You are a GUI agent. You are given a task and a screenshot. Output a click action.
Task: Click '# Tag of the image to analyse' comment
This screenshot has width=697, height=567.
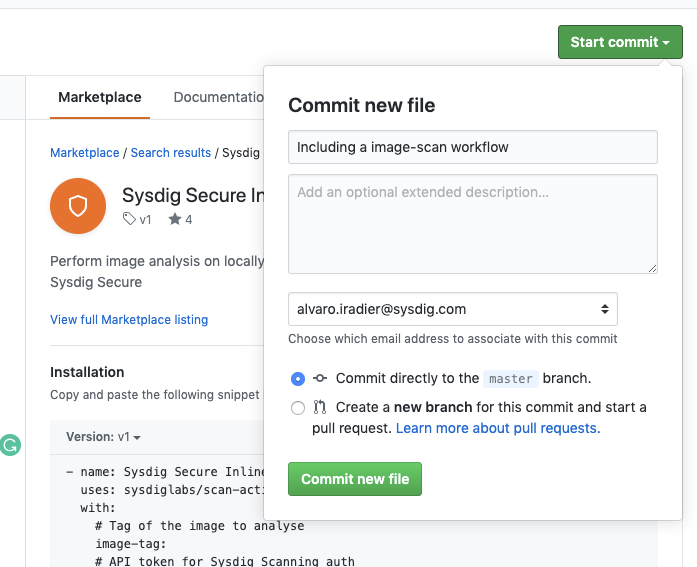[200, 526]
